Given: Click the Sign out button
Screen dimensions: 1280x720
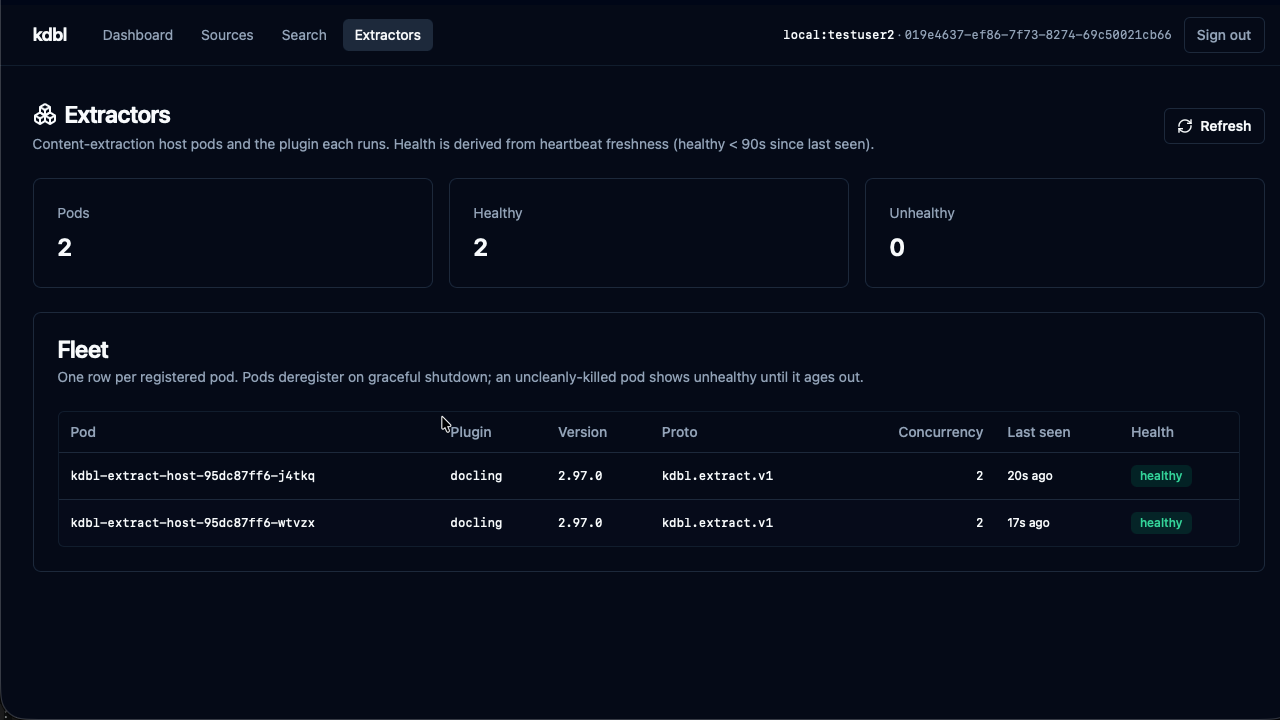Looking at the screenshot, I should click(1224, 35).
